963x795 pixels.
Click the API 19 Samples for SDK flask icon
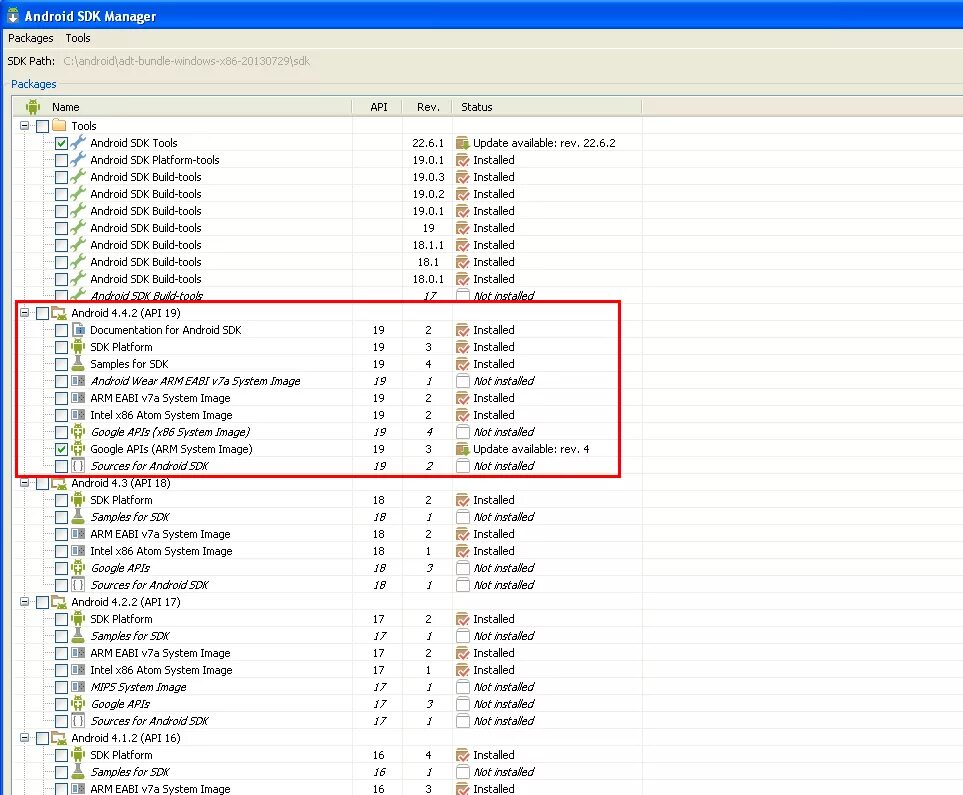point(78,364)
